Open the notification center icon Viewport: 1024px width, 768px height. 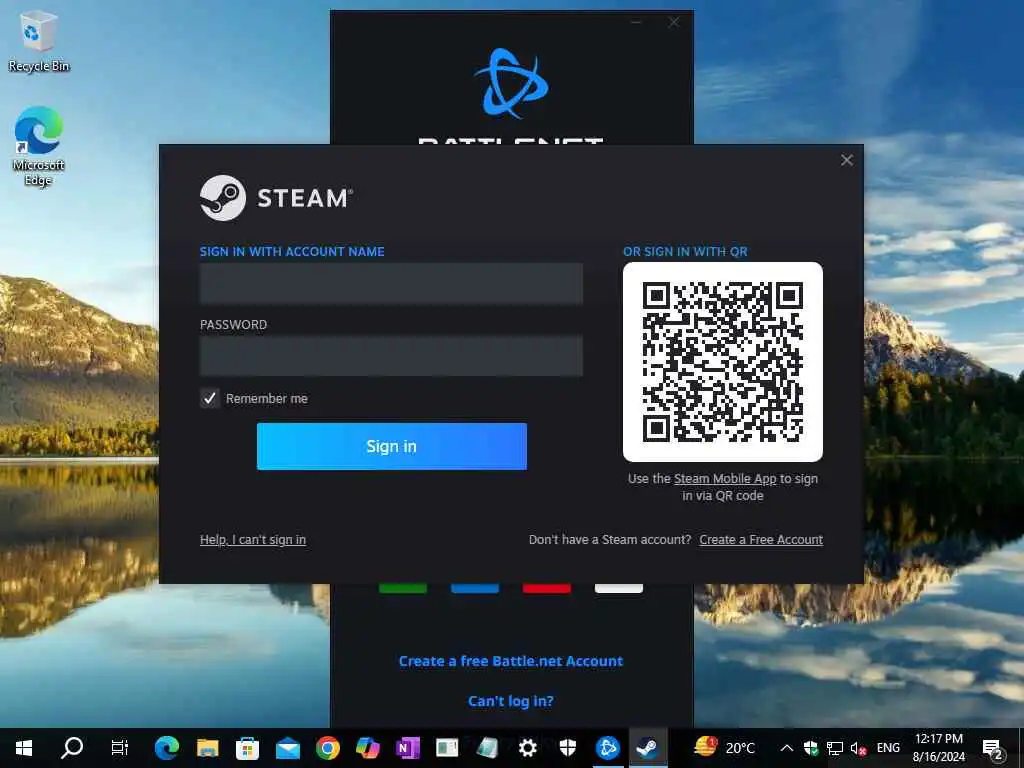993,748
